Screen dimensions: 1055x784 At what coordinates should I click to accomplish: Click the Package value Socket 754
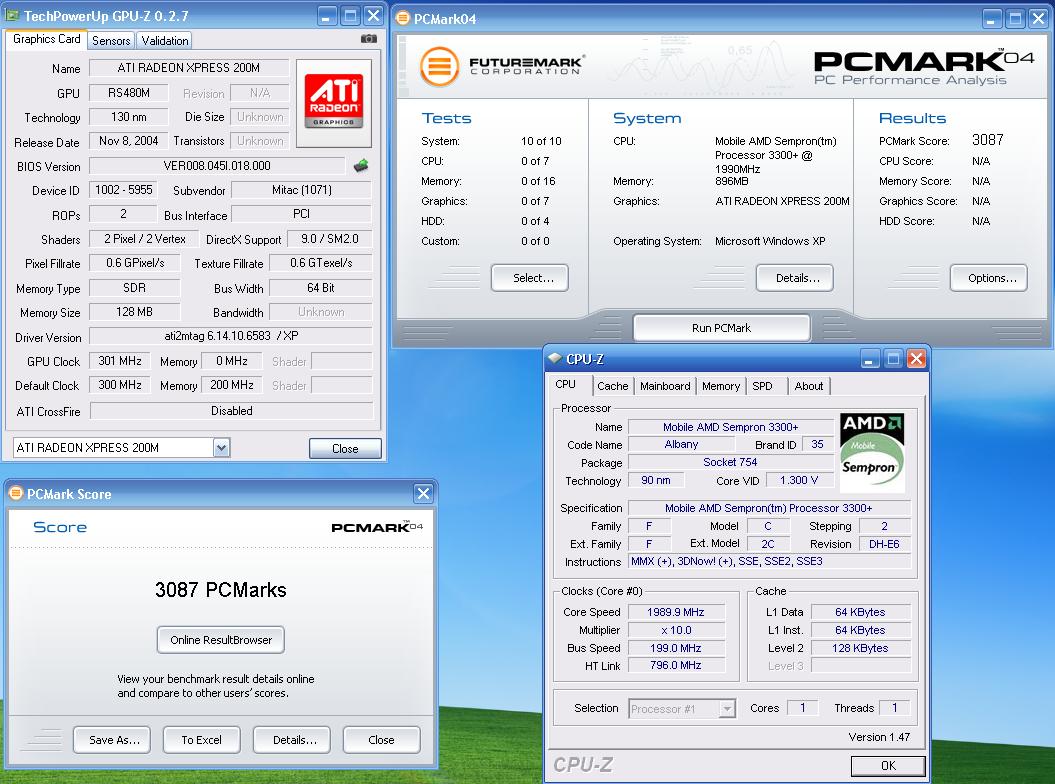click(730, 462)
